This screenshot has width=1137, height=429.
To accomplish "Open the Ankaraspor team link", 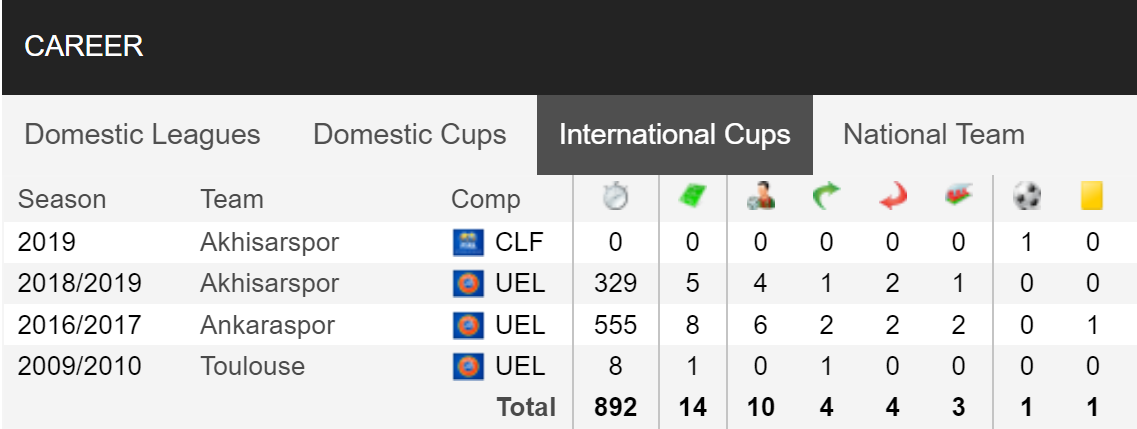I will coord(268,325).
